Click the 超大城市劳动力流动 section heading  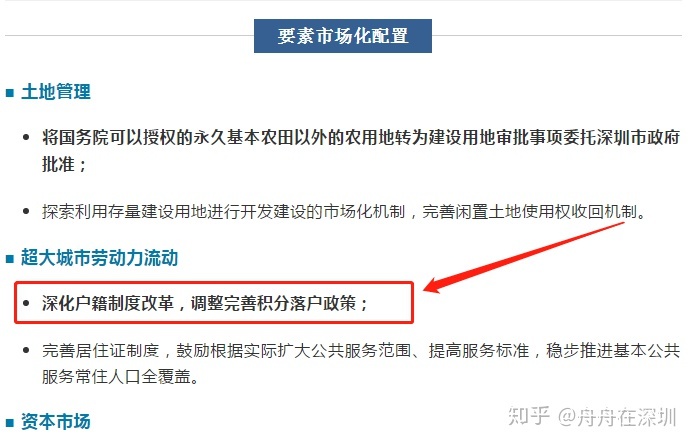pos(100,258)
